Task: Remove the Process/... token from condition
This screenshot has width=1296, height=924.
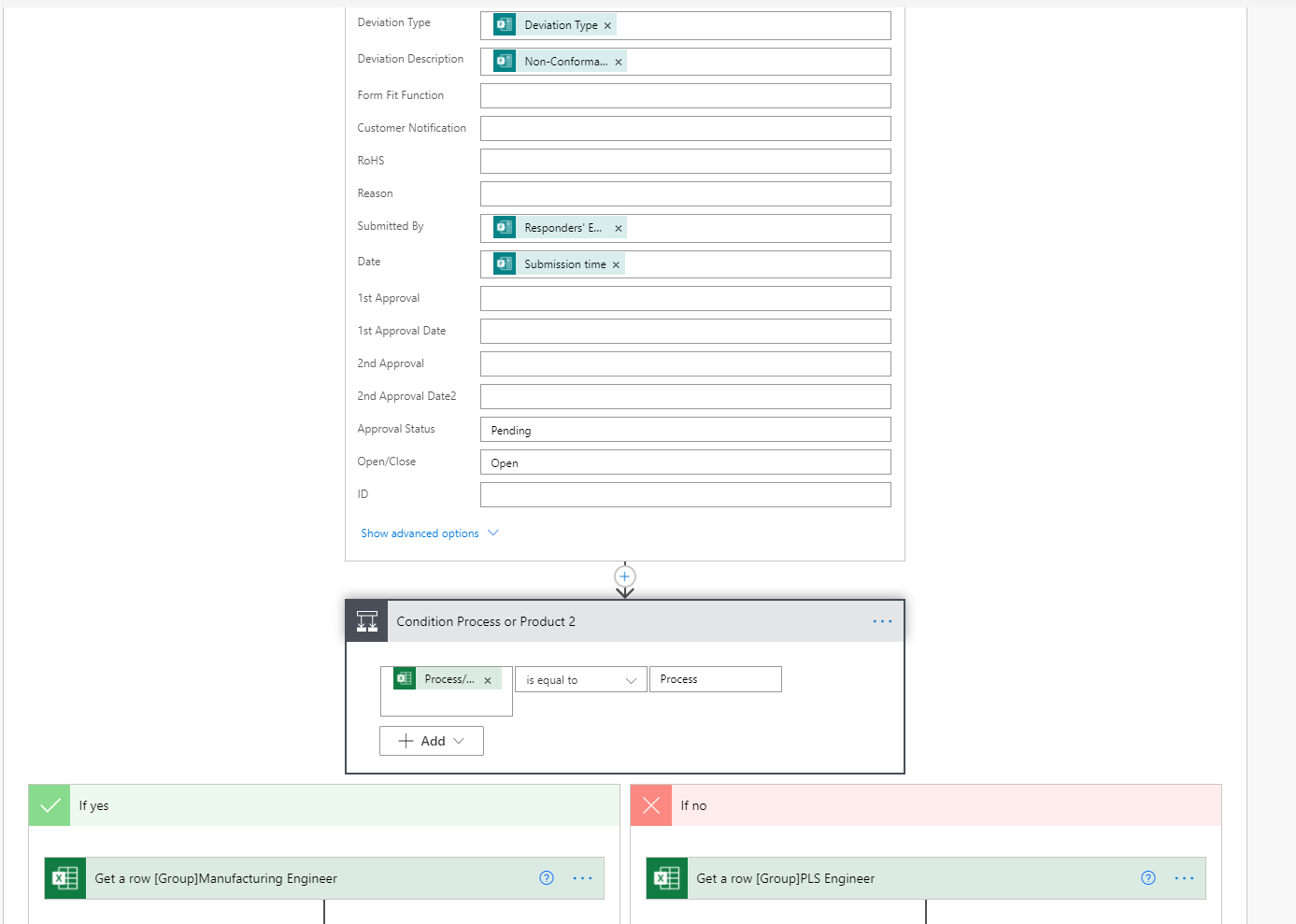Action: coord(488,681)
